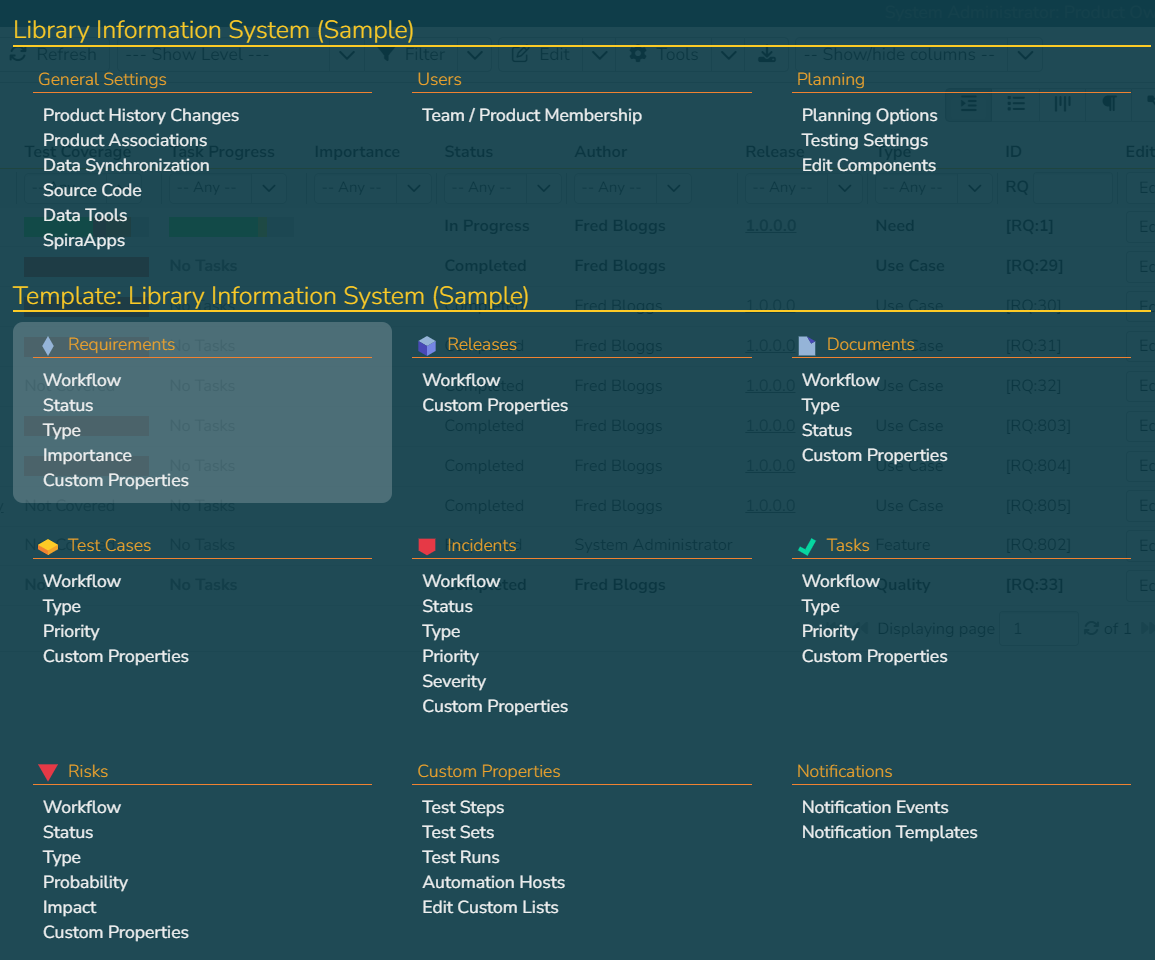Open Risks Custom Properties
The width and height of the screenshot is (1155, 960).
[116, 933]
